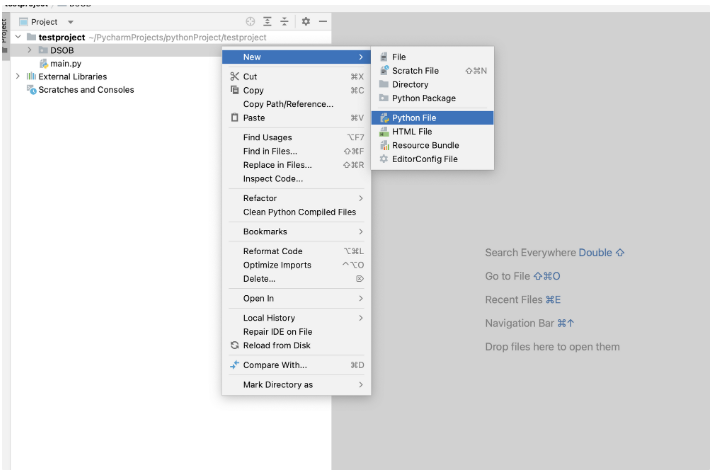Click the compare arrows icon beside Compare With
Viewport: 711px width, 475px height.
point(234,365)
